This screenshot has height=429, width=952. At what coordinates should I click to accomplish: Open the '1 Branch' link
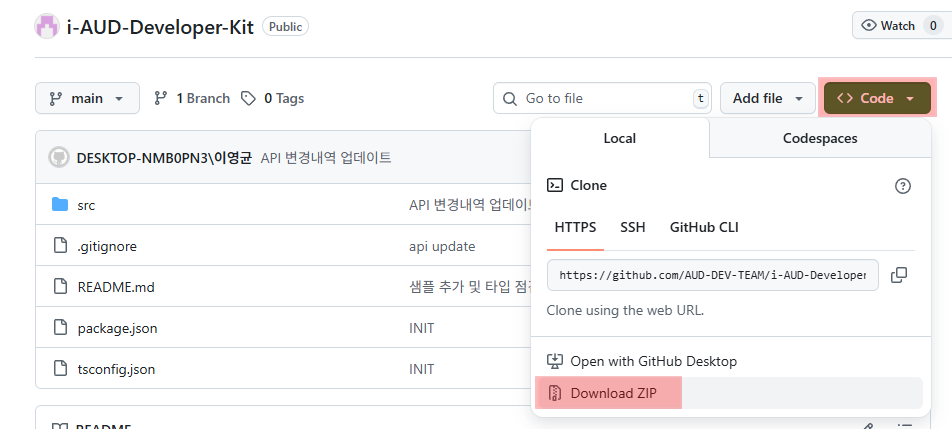point(192,98)
